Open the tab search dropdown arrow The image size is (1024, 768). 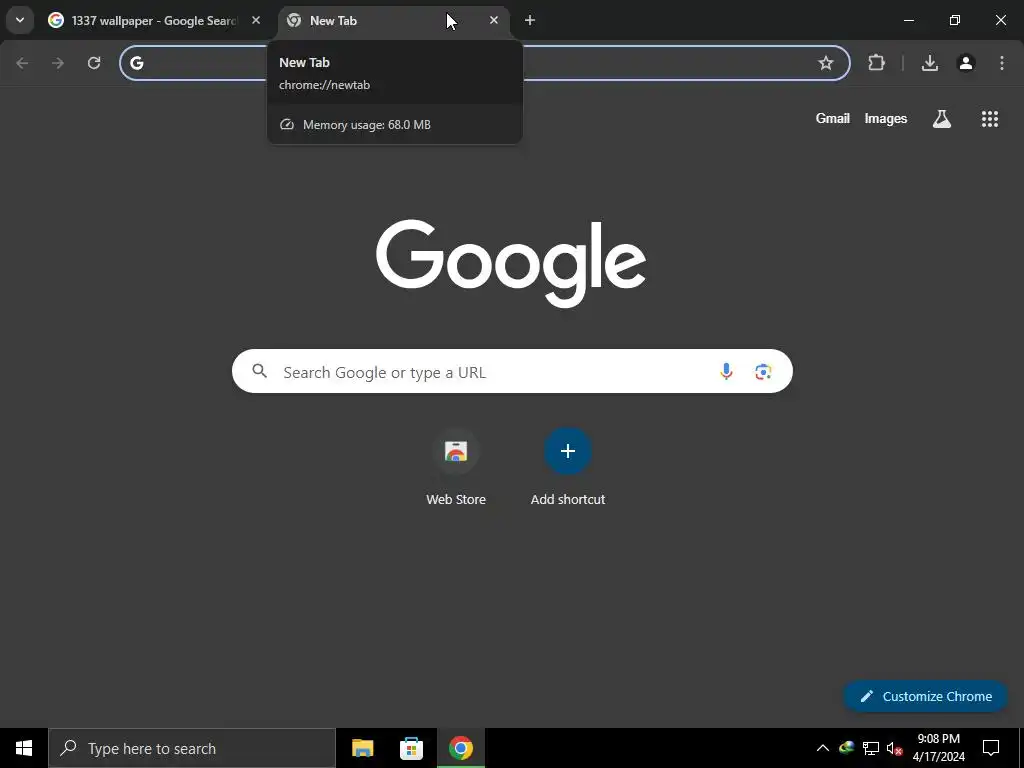tap(20, 20)
